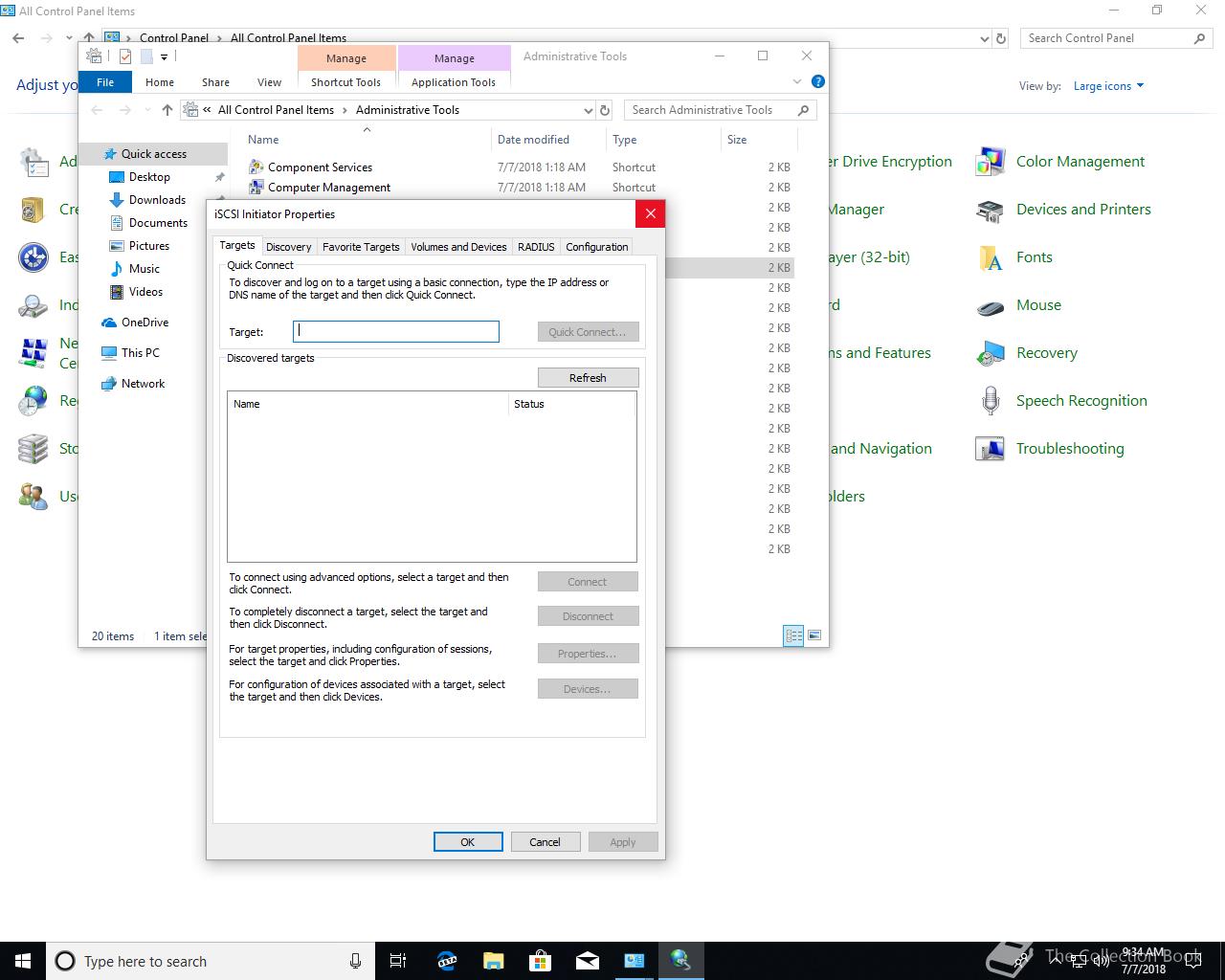This screenshot has height=980, width=1225.
Task: Open the View by Large icons dropdown
Action: click(x=1108, y=86)
